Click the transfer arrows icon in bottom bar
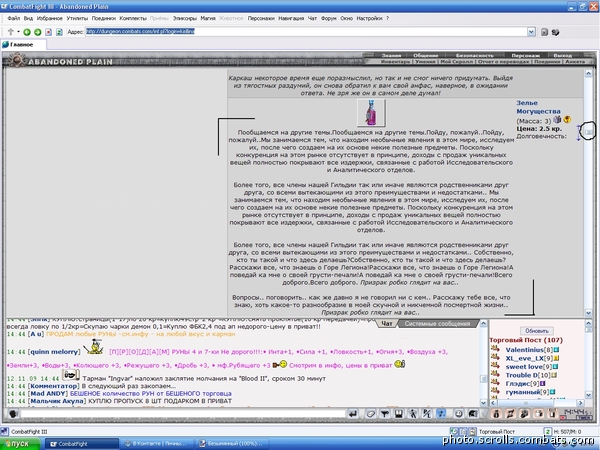 [x=510, y=414]
